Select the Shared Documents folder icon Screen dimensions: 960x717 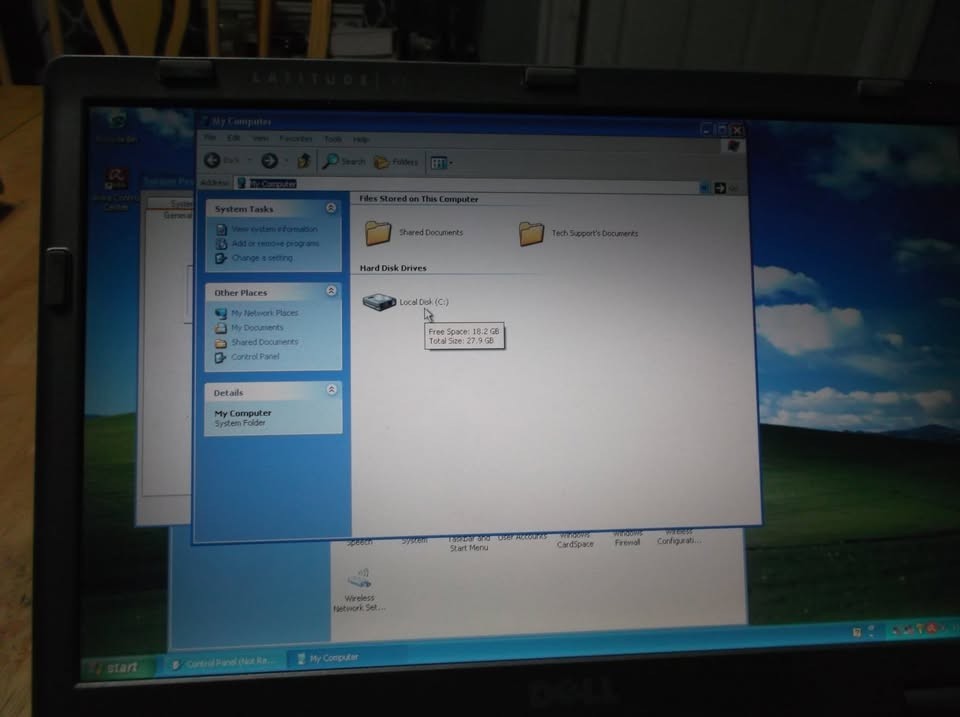tap(378, 233)
